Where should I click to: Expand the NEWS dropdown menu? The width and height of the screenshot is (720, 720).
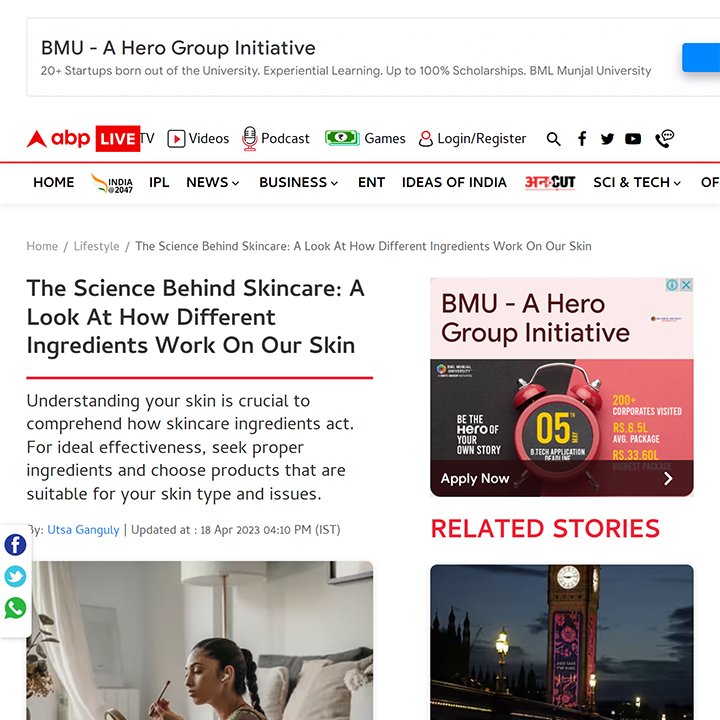[x=213, y=182]
